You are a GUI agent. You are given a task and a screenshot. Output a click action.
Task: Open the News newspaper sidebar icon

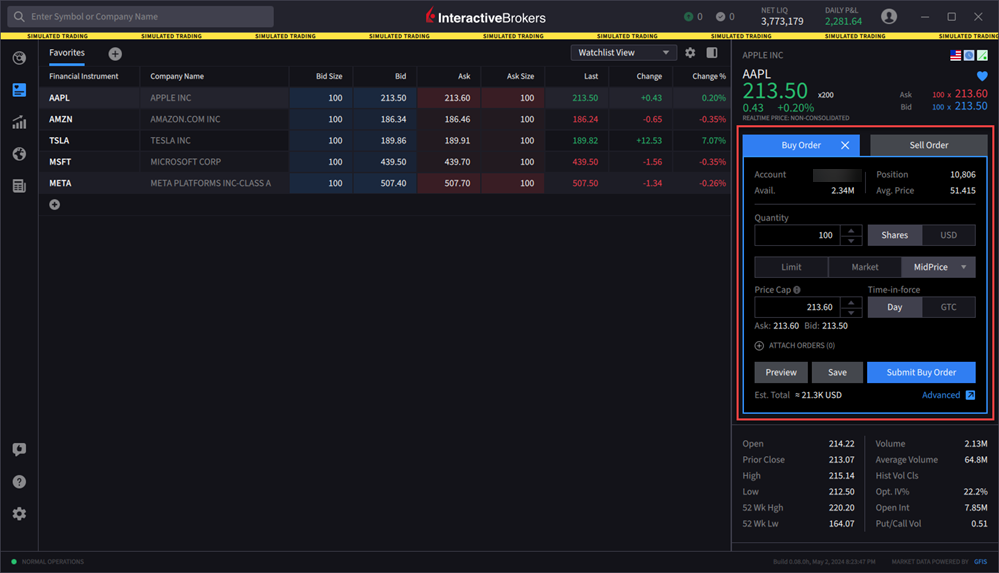click(x=19, y=185)
